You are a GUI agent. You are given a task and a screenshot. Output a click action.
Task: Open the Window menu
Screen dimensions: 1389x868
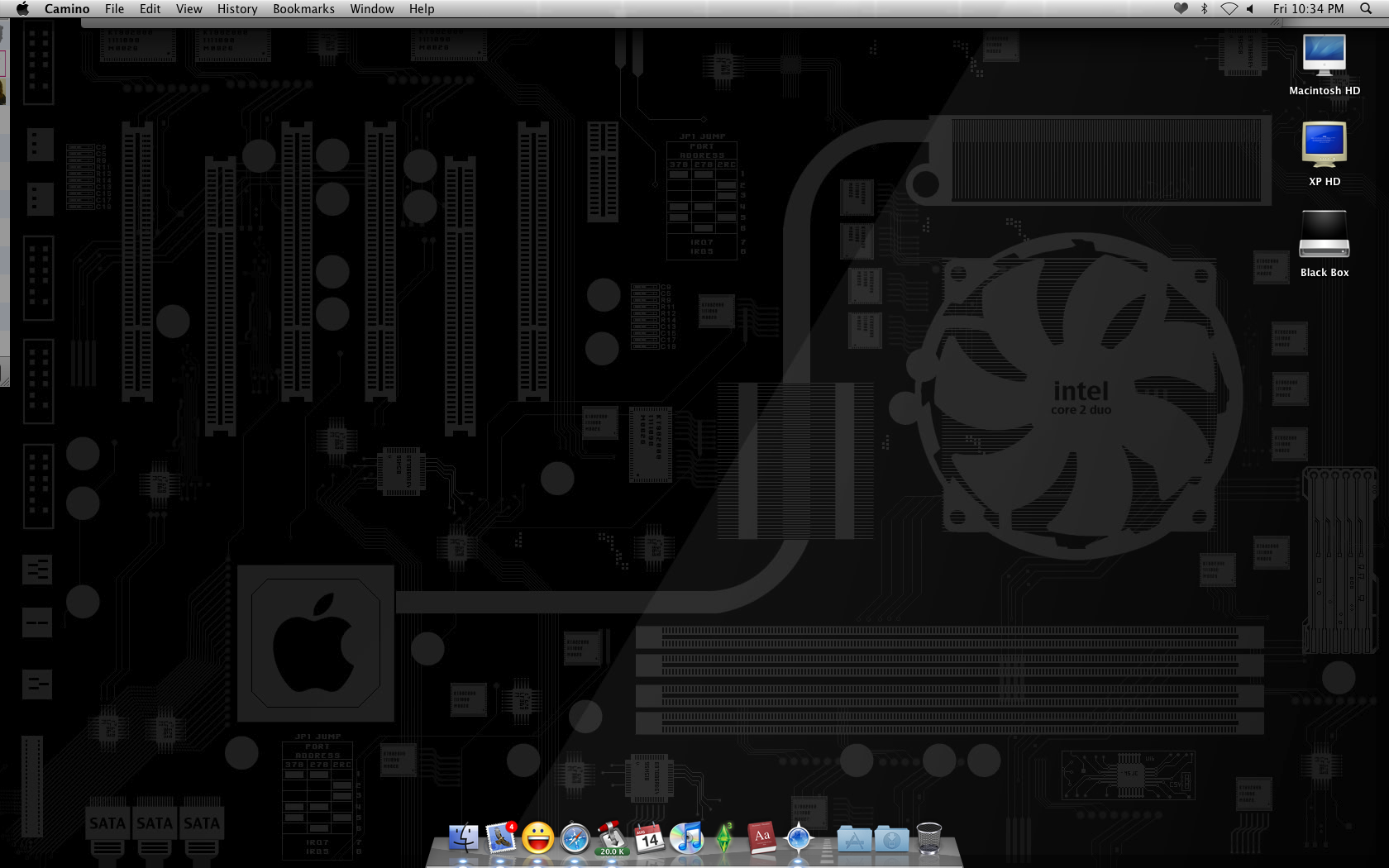tap(371, 8)
